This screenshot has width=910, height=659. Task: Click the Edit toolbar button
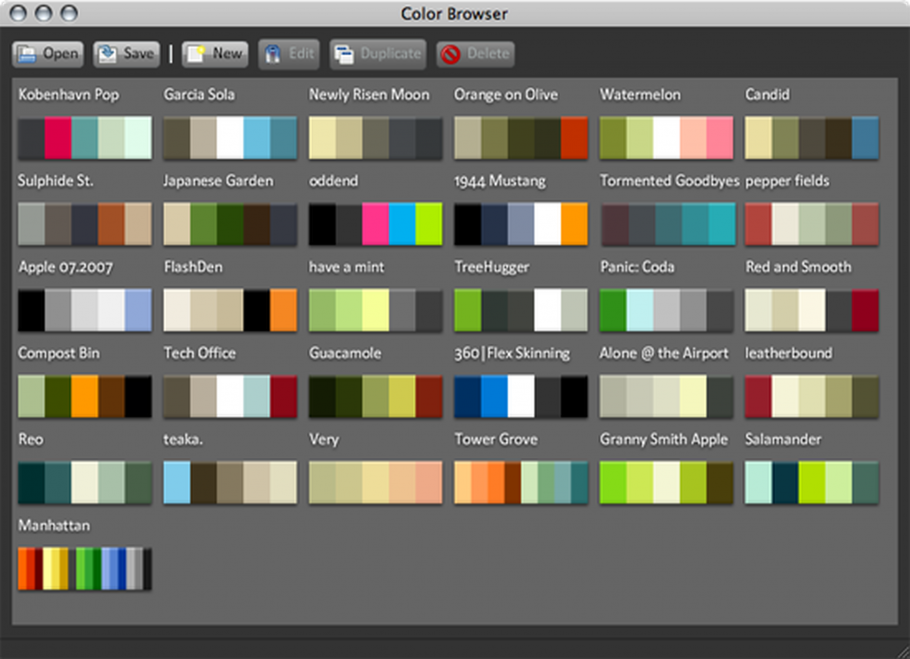point(289,54)
